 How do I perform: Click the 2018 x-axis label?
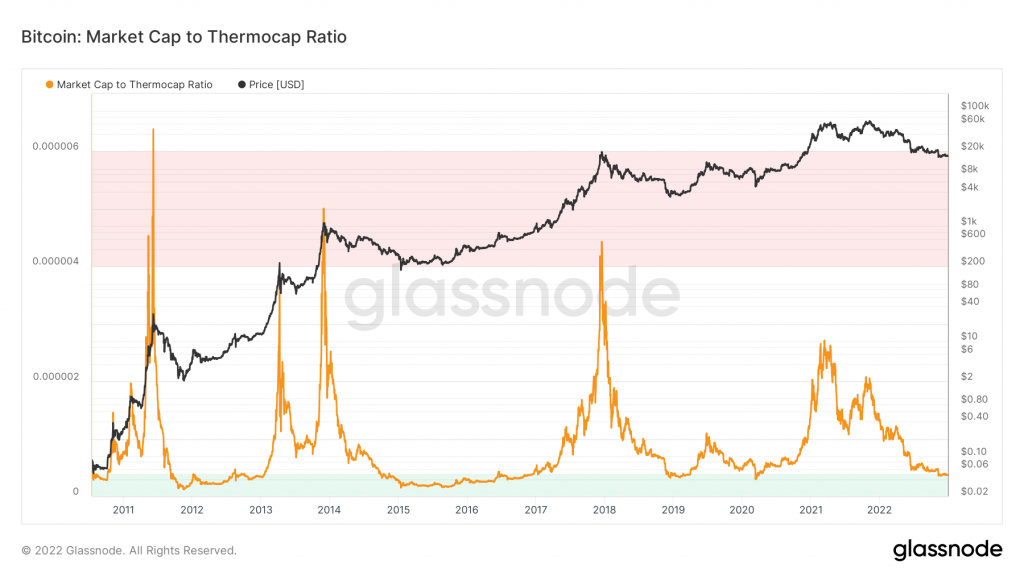[x=604, y=510]
